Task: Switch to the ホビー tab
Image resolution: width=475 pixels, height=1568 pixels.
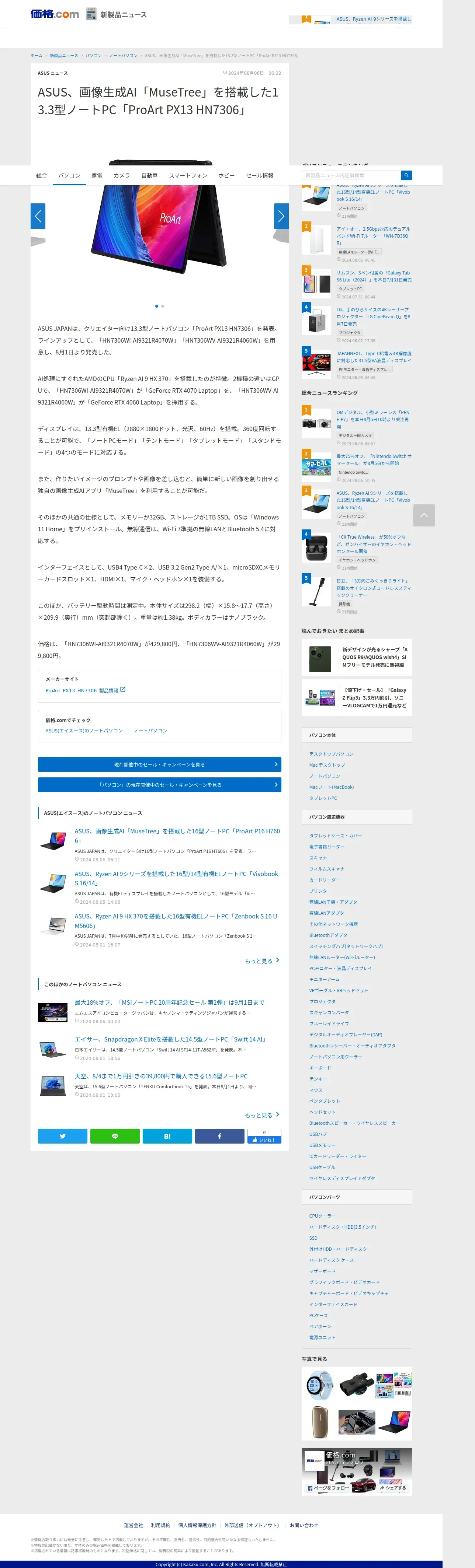Action: [226, 175]
